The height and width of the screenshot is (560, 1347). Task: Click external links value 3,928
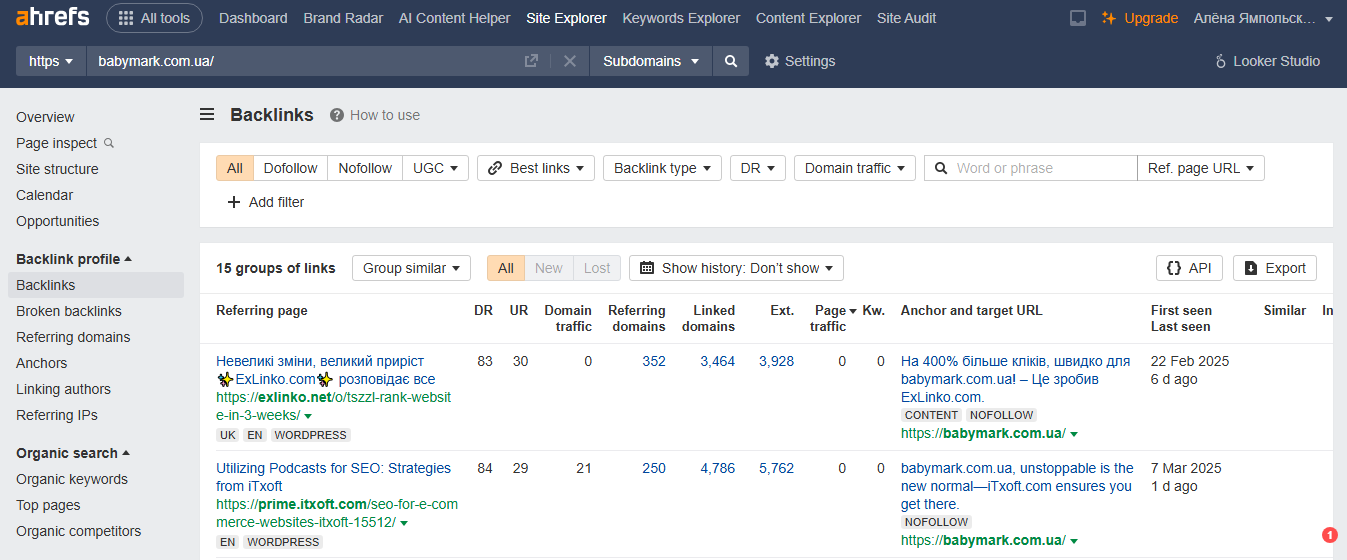776,361
